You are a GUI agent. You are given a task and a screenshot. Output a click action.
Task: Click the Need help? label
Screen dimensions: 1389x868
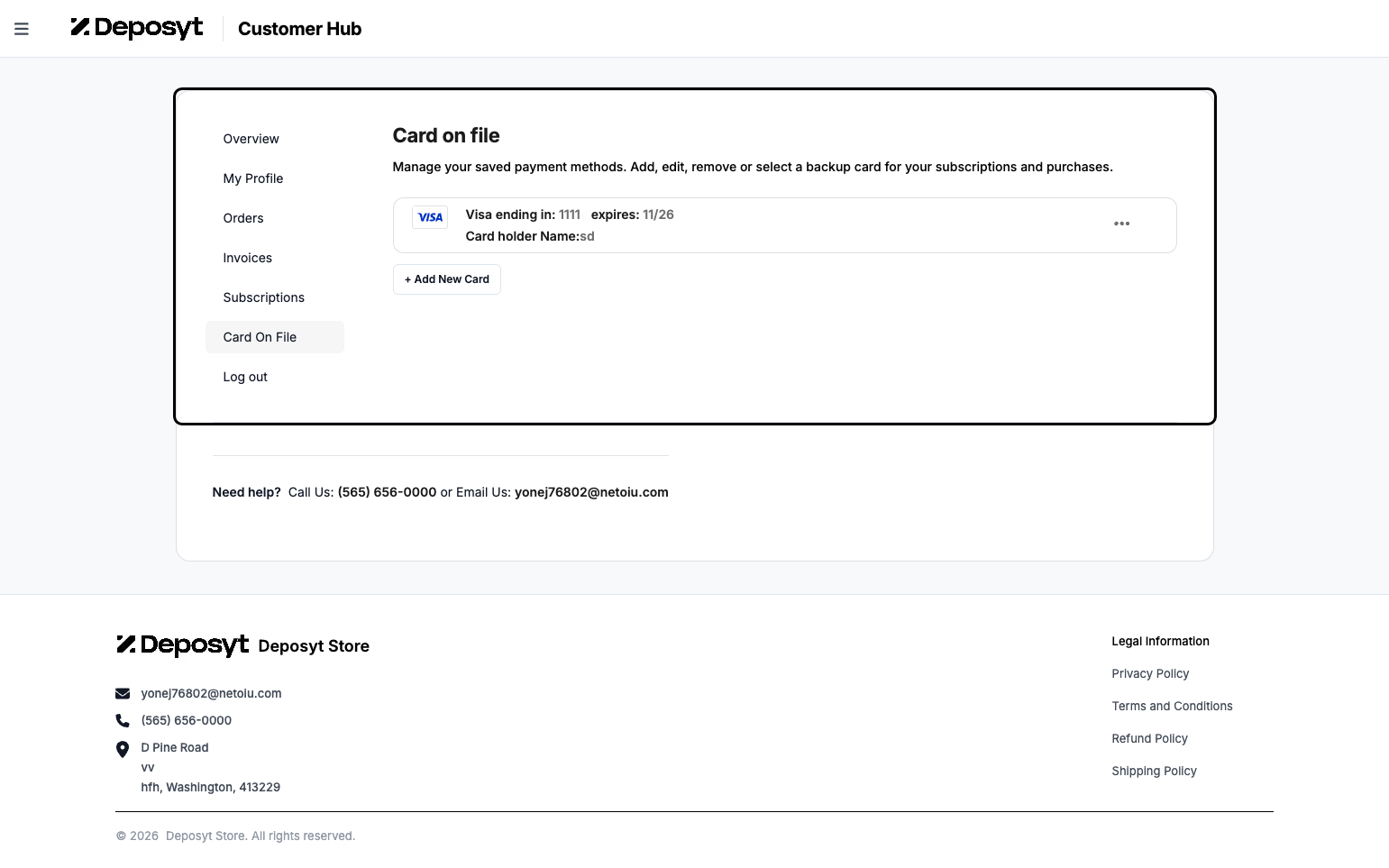pos(246,492)
